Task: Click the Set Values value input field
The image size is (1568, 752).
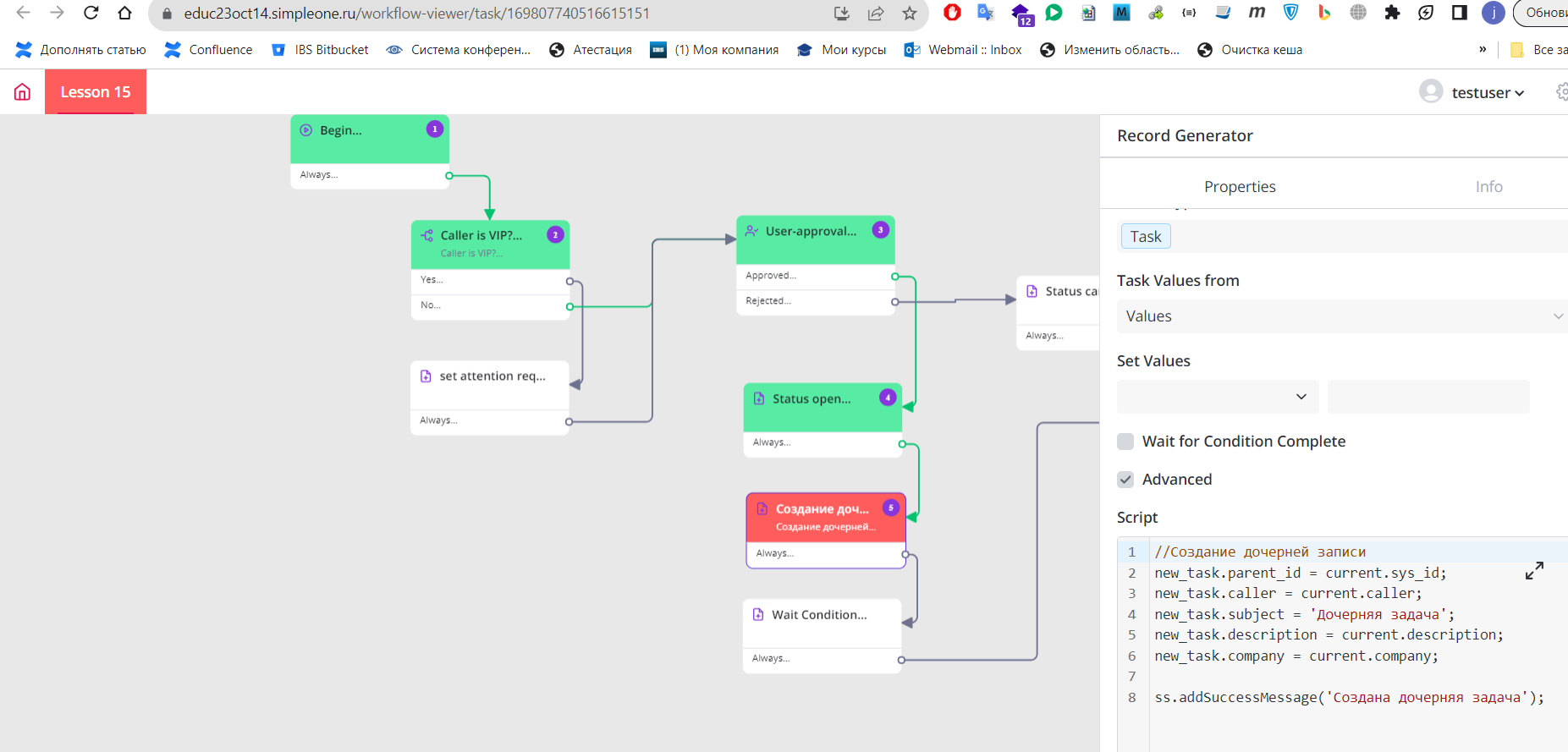Action: tap(1428, 397)
